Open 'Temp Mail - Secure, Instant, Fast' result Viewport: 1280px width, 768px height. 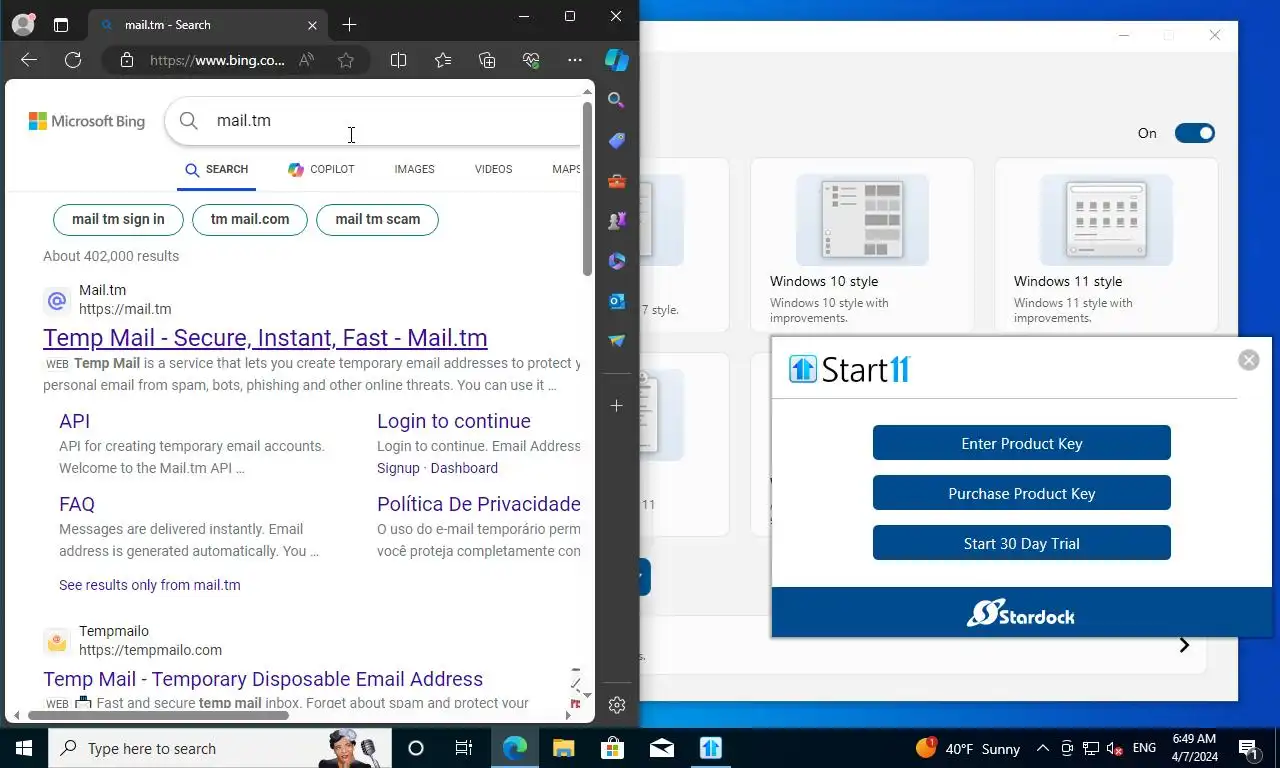(x=265, y=338)
